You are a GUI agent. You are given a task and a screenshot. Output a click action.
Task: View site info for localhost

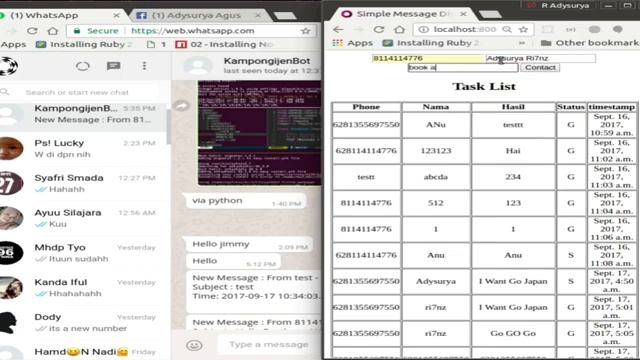tap(424, 29)
